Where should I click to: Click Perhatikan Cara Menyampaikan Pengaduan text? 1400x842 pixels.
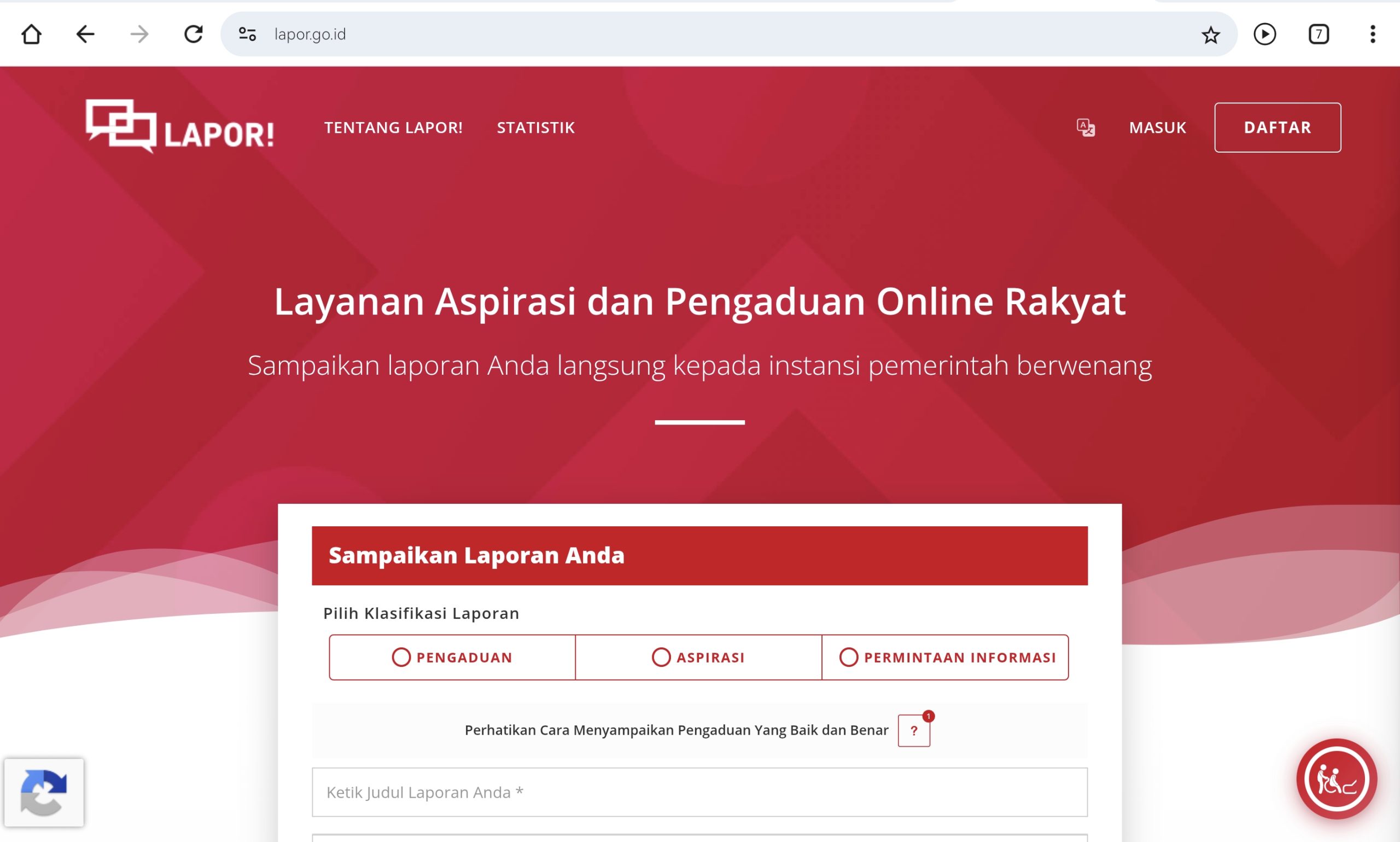[x=676, y=730]
